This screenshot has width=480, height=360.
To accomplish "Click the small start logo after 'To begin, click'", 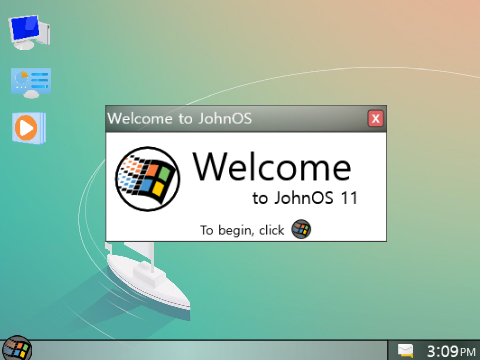I will 301,229.
